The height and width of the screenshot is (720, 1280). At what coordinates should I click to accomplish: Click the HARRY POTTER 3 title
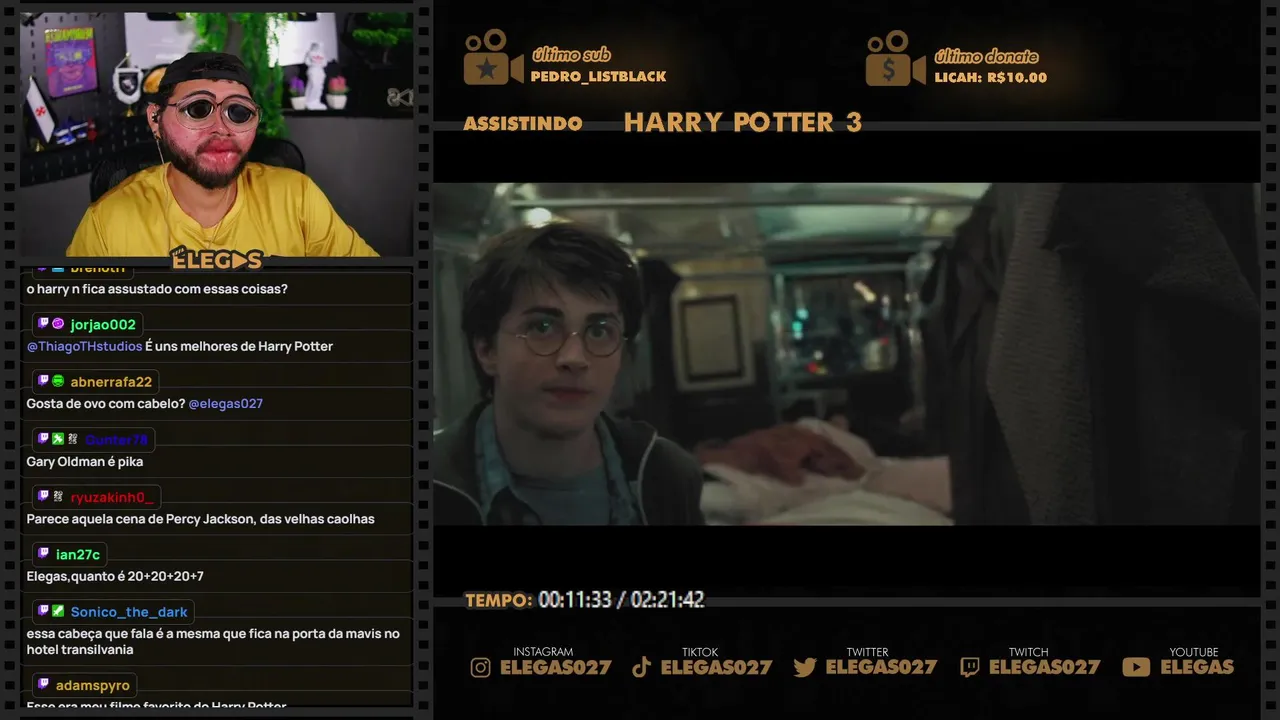click(x=743, y=123)
